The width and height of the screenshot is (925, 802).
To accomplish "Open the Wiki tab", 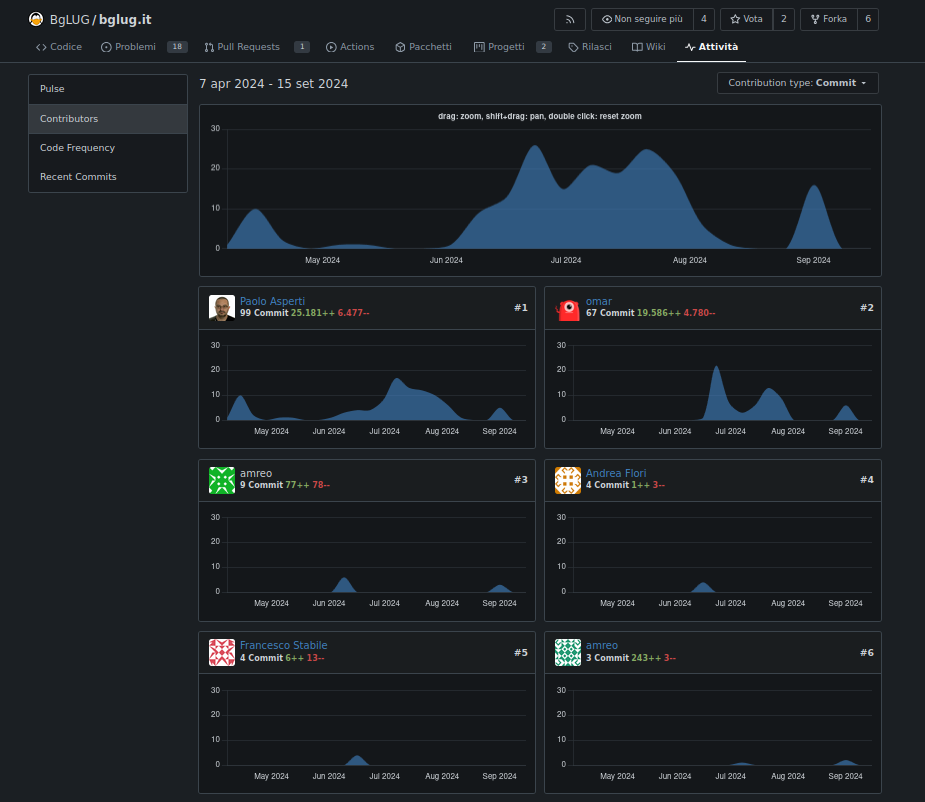I will [649, 47].
